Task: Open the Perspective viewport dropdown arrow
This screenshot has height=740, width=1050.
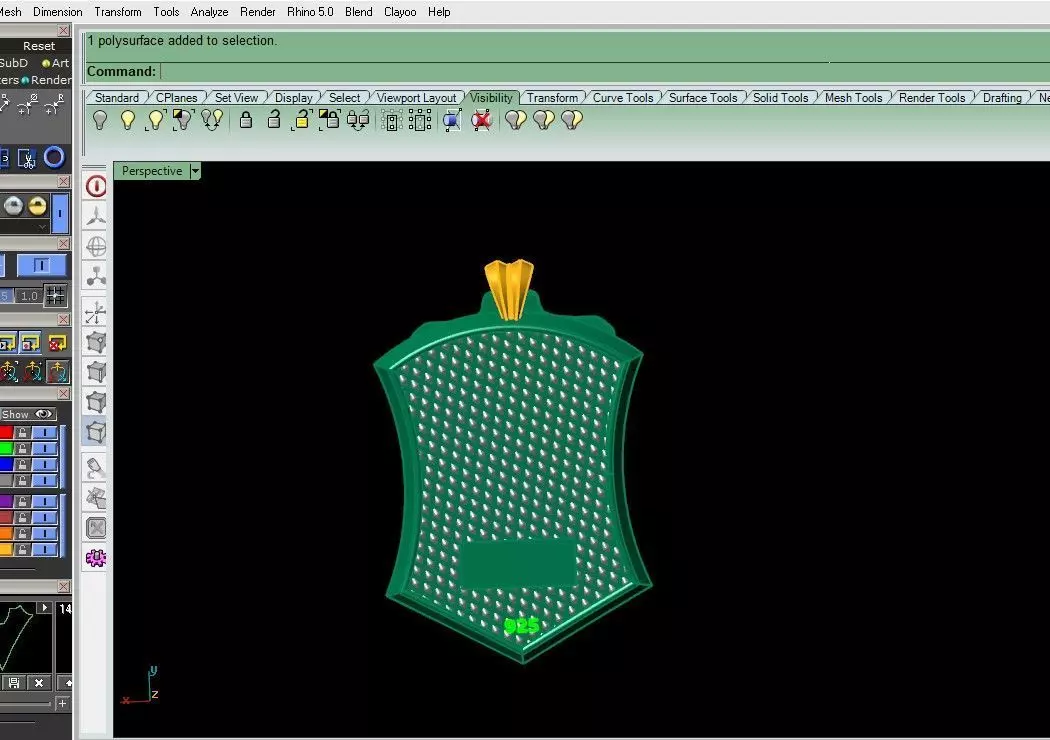Action: click(x=195, y=171)
